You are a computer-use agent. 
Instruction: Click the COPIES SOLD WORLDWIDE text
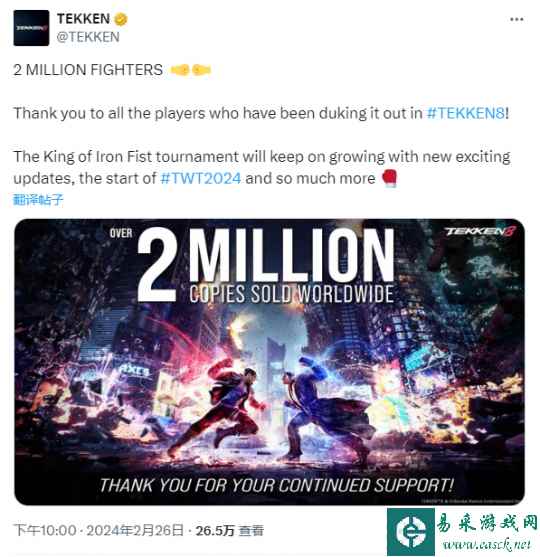tap(291, 294)
